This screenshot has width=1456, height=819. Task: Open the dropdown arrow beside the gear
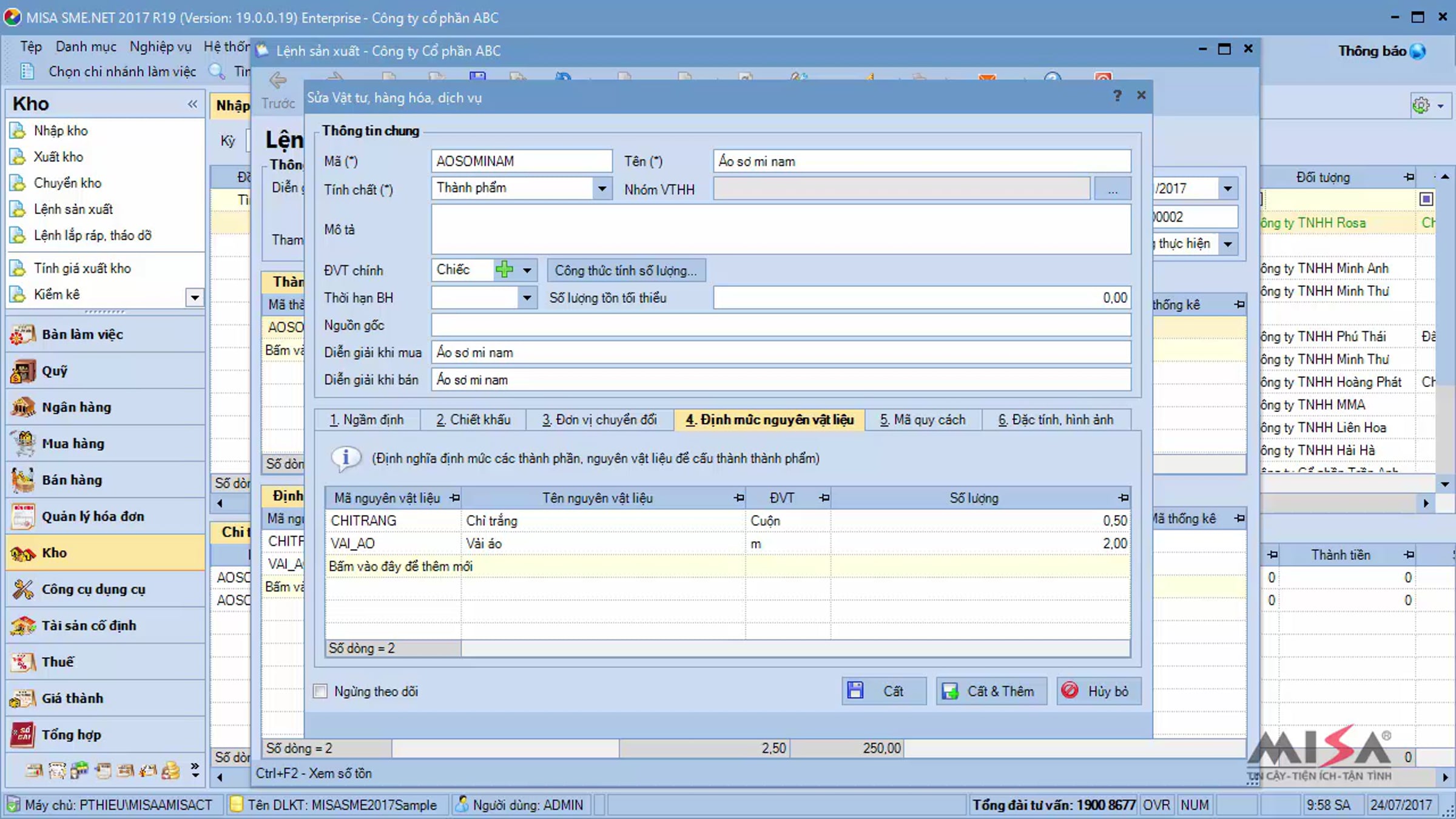pyautogui.click(x=1441, y=106)
